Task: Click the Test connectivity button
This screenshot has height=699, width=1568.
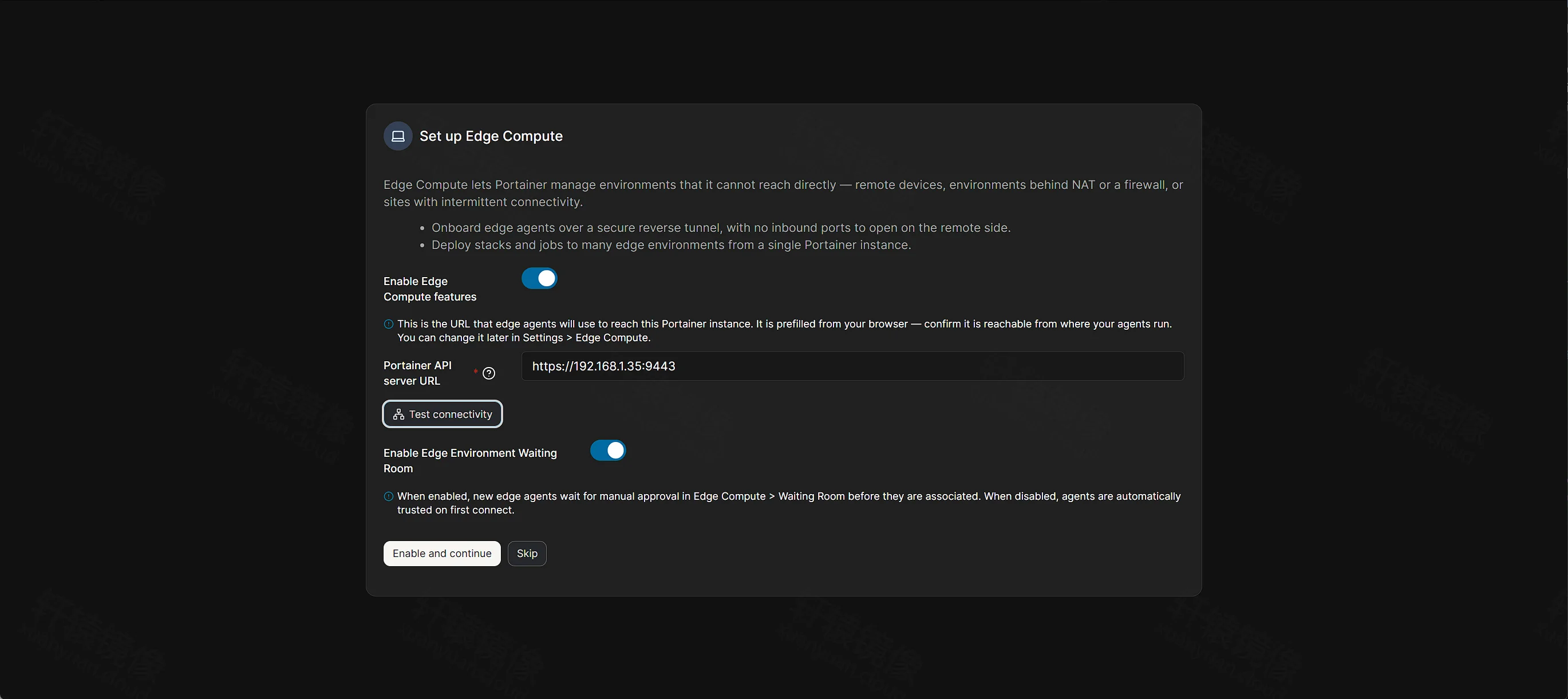Action: 443,414
